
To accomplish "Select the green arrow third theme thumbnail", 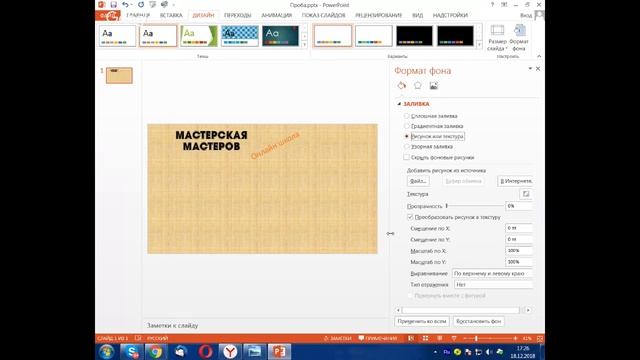I will click(199, 36).
